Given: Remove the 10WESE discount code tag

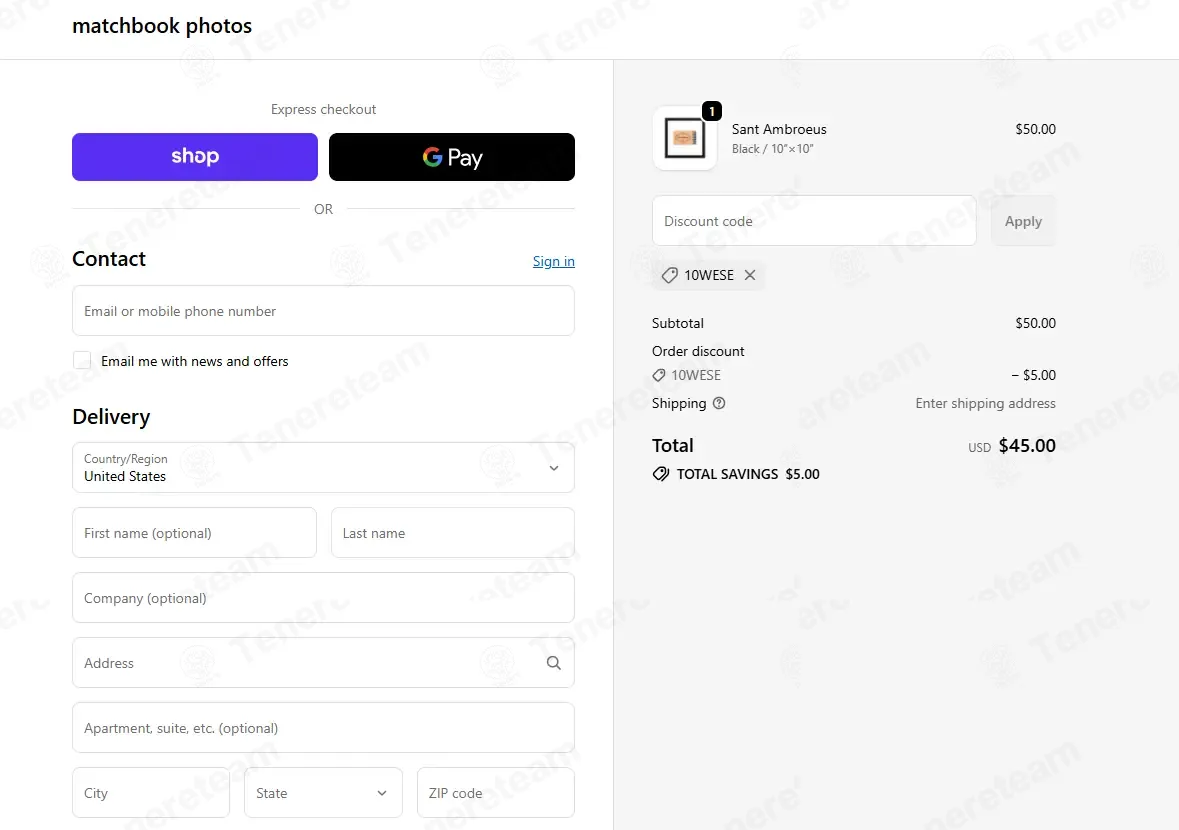Looking at the screenshot, I should point(750,275).
